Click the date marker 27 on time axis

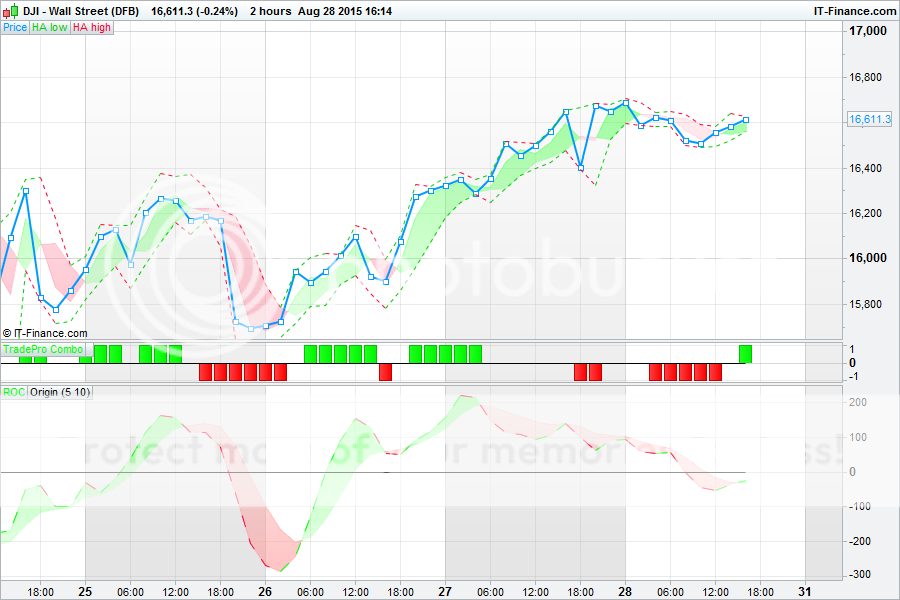(x=445, y=590)
